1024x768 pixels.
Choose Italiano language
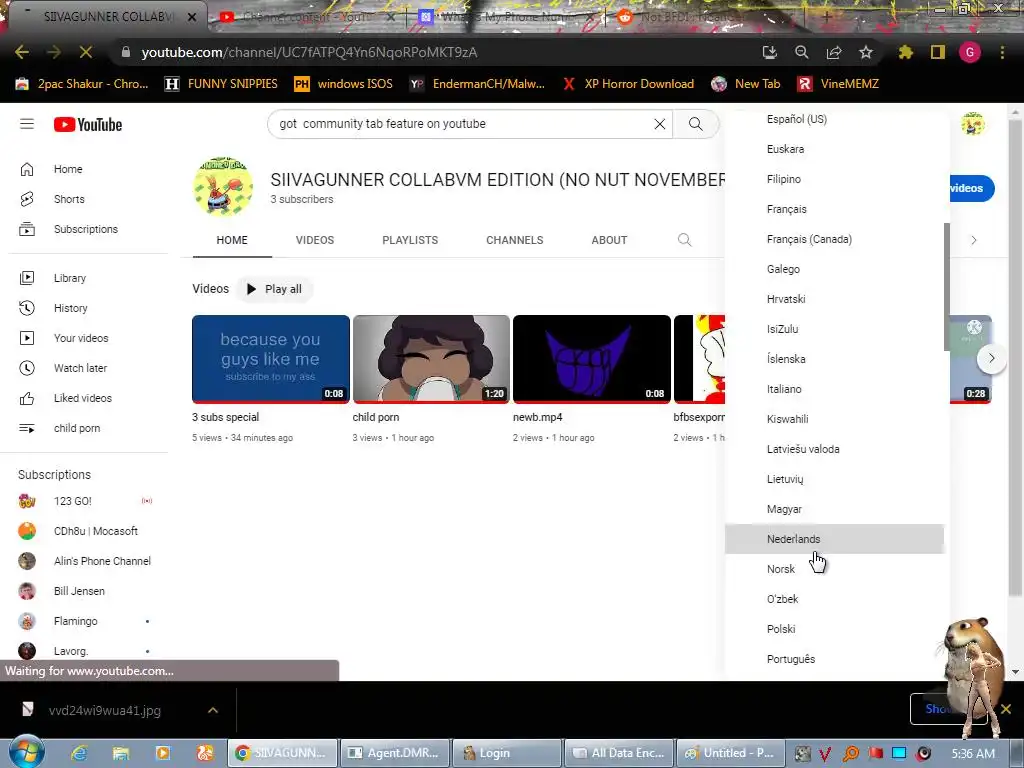[835, 389]
